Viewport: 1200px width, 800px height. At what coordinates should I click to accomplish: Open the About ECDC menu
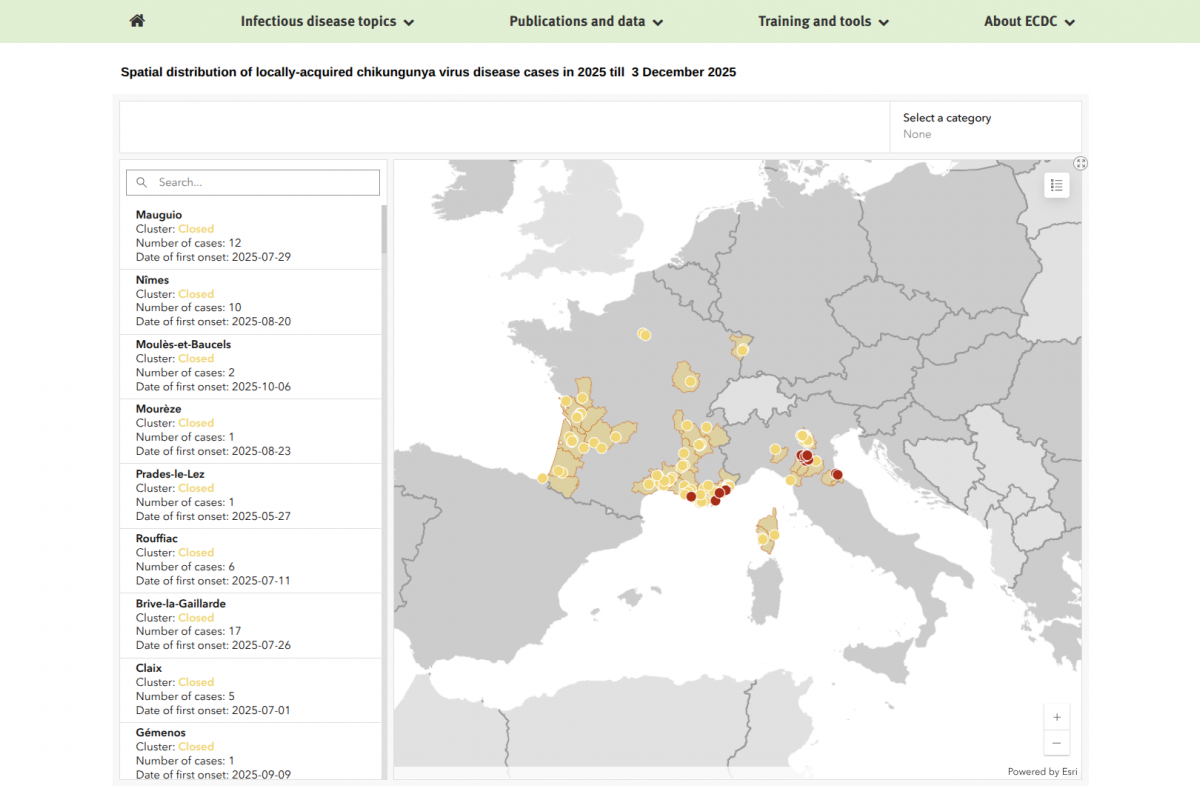(1029, 20)
